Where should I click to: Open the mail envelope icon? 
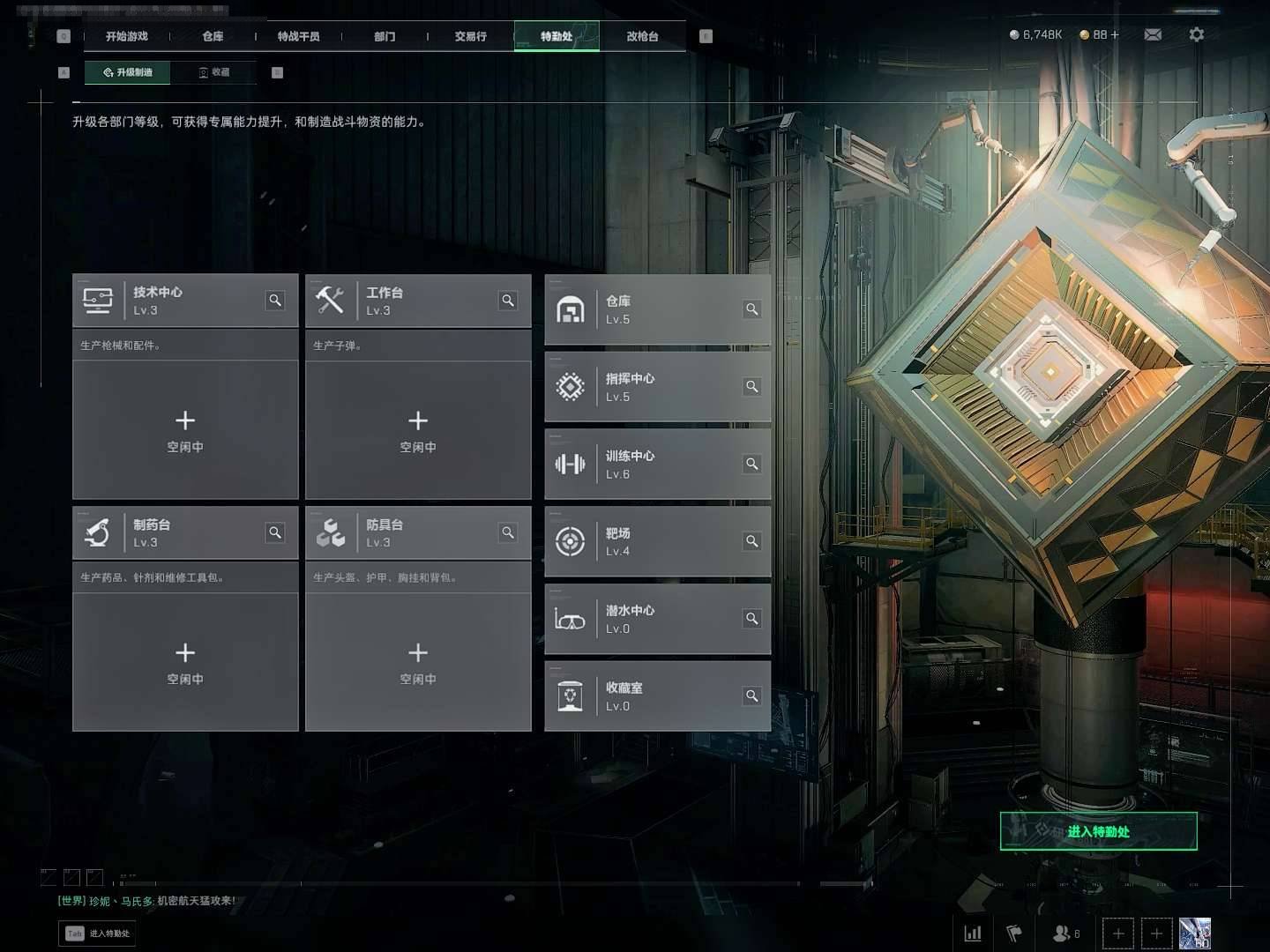pyautogui.click(x=1153, y=34)
